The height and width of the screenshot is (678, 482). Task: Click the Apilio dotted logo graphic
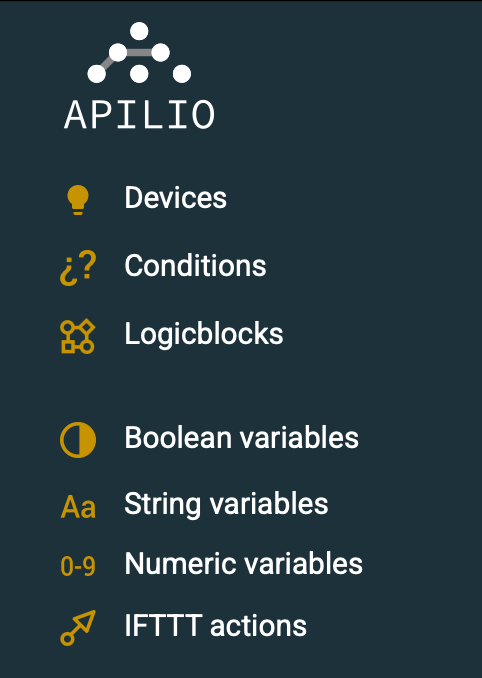click(139, 52)
